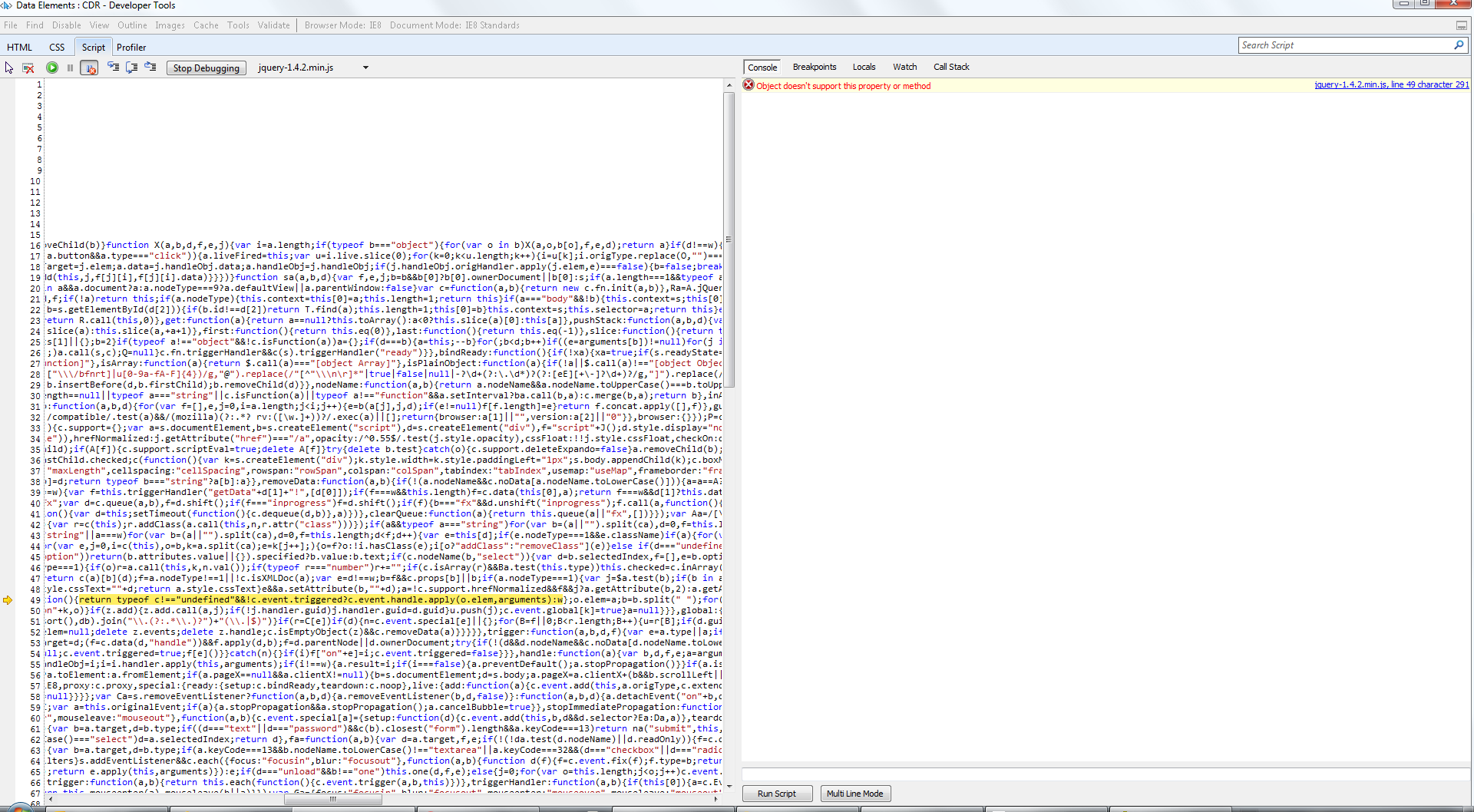Open the Breakpoints panel tab
This screenshot has width=1474, height=812.
815,67
